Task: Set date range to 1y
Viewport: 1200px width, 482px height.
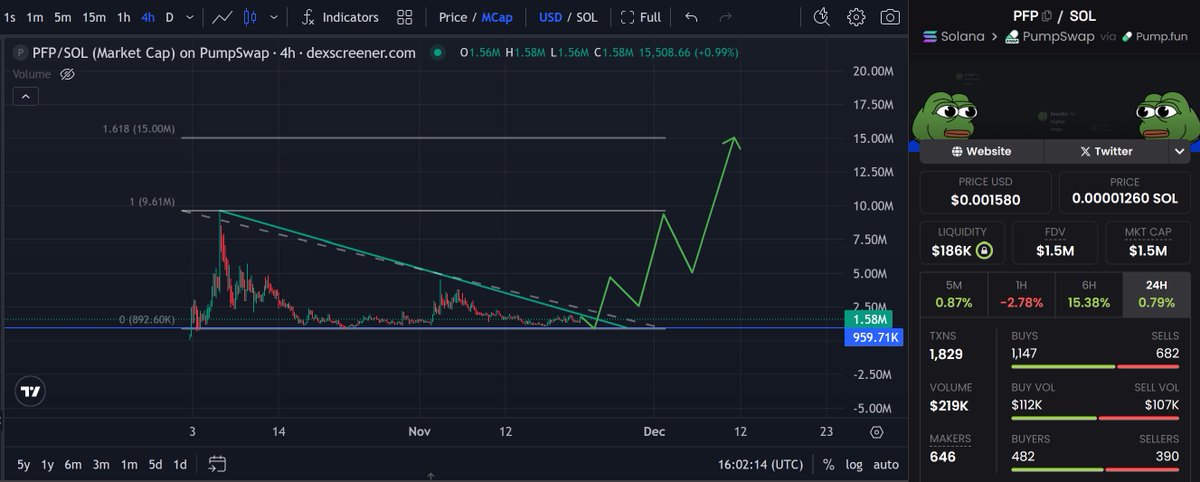Action: click(46, 464)
